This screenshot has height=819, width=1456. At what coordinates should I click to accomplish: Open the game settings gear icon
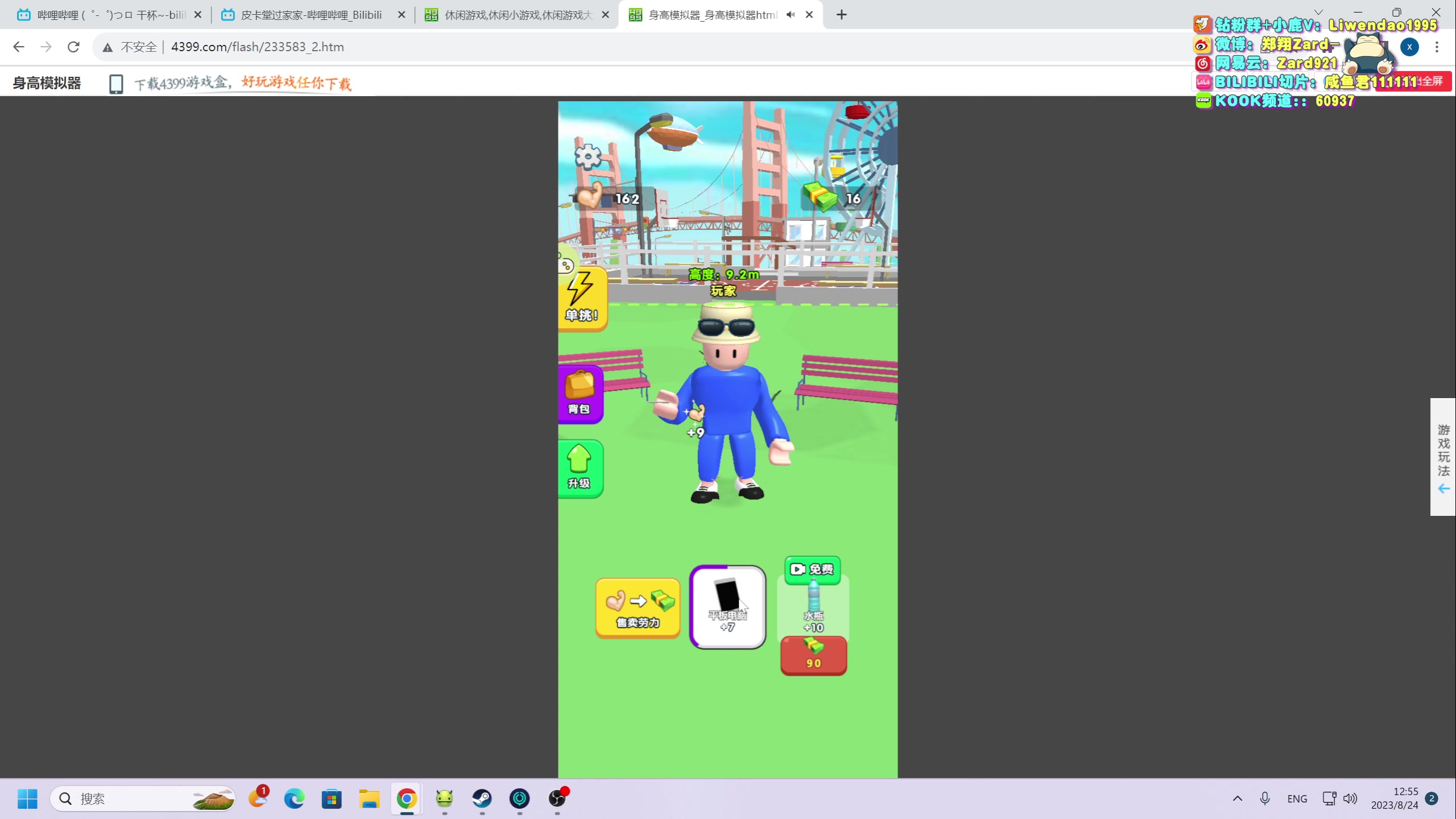tap(588, 155)
